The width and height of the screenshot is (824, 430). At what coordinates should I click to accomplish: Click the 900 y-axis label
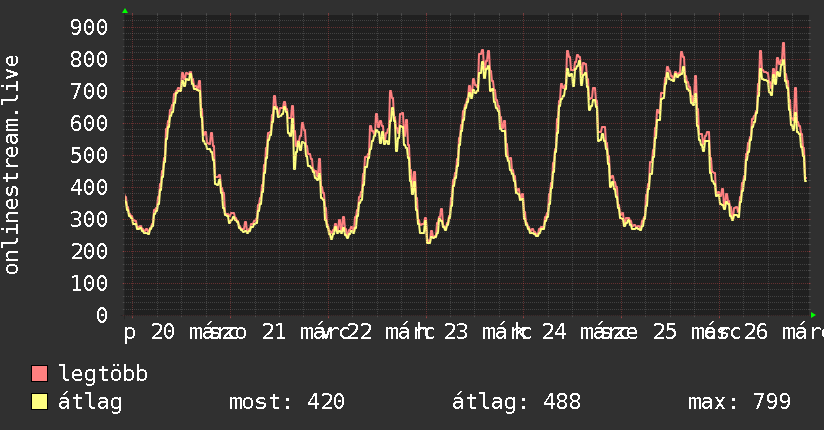(89, 27)
